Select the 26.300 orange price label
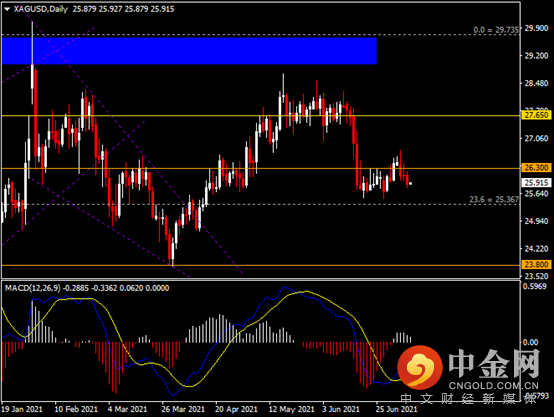This screenshot has width=554, height=417. click(536, 168)
